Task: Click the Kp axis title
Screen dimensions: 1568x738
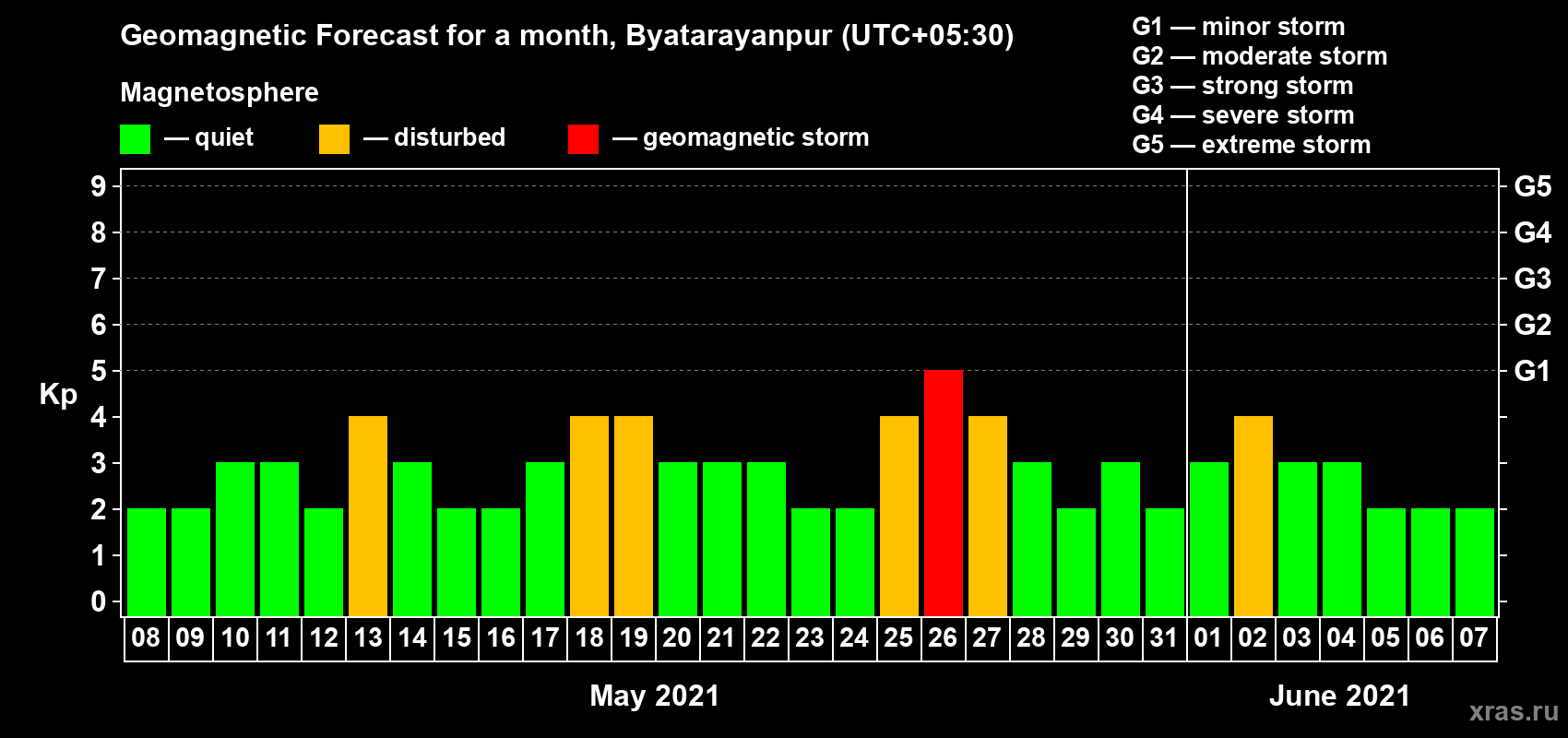Action: [58, 395]
